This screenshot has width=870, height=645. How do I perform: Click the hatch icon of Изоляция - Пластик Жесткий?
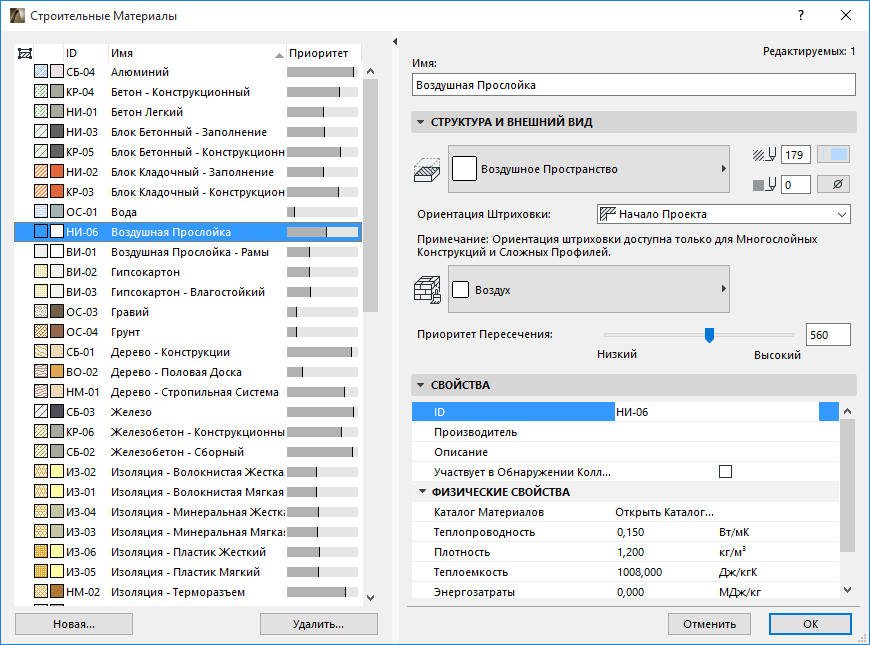[41, 551]
